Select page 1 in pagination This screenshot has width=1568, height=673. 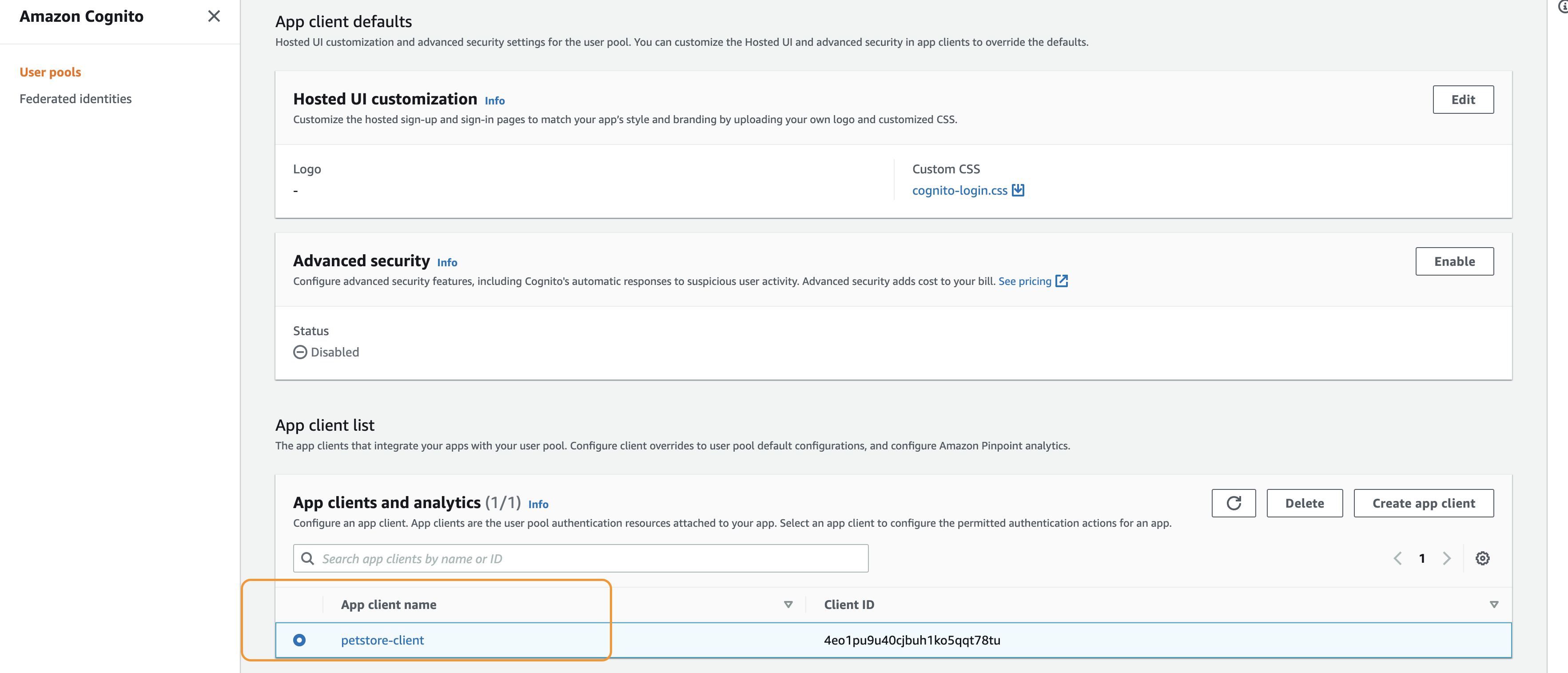coord(1422,558)
